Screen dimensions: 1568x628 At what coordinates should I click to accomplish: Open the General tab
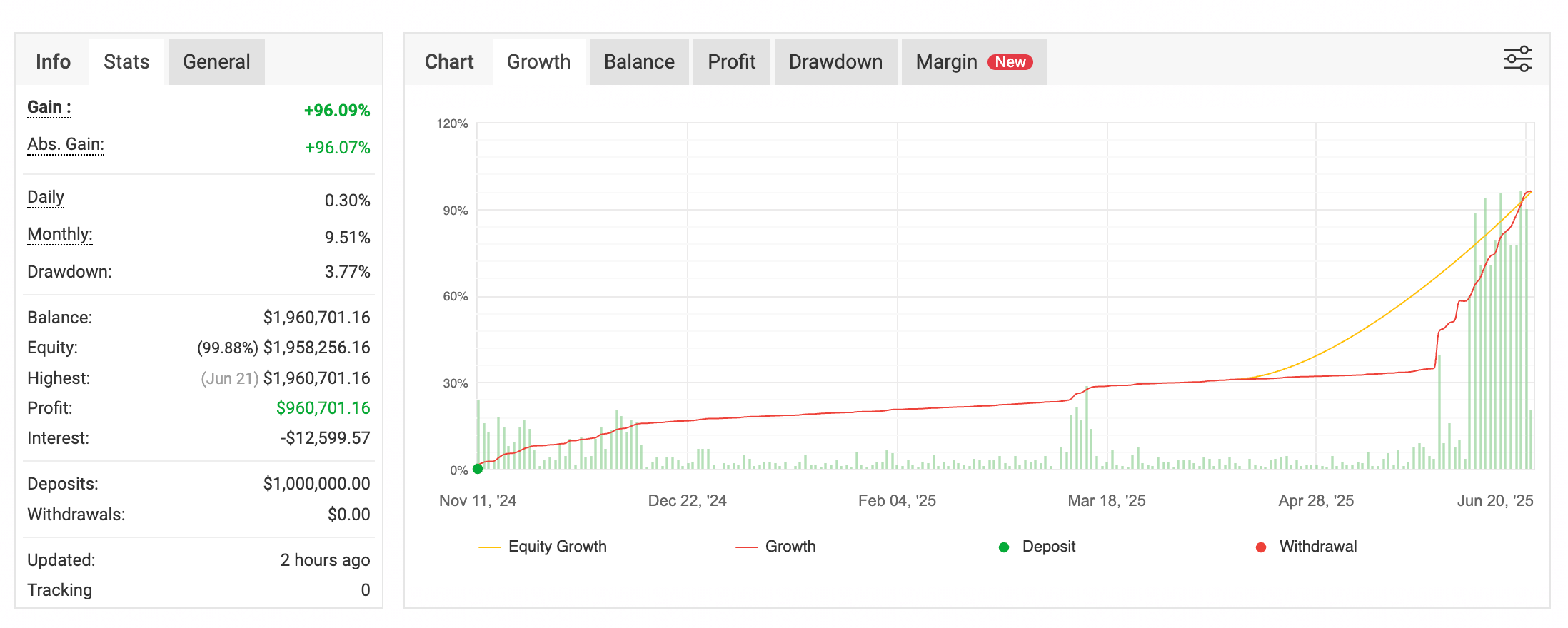[216, 62]
